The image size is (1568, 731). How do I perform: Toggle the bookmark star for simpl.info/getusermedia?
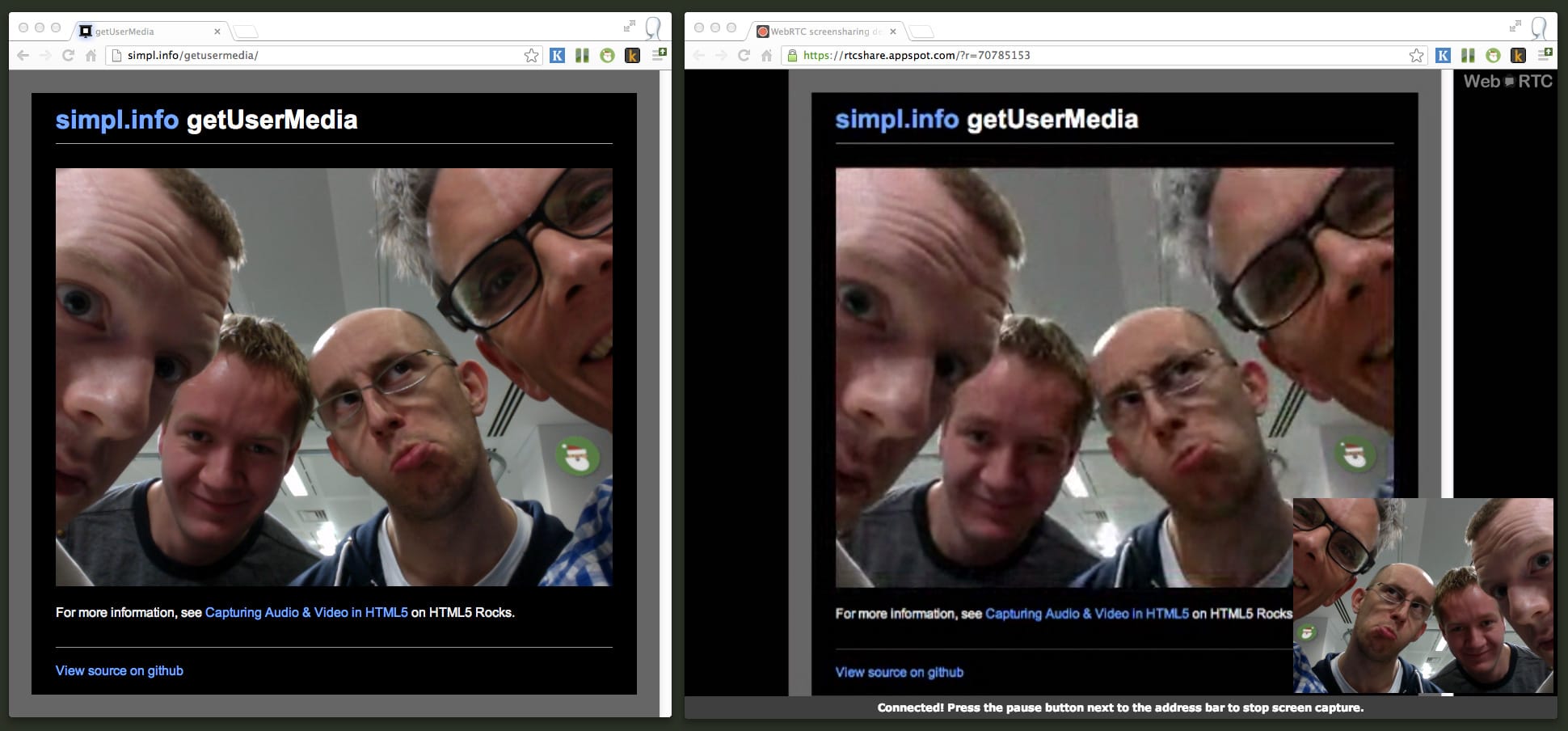[x=531, y=55]
